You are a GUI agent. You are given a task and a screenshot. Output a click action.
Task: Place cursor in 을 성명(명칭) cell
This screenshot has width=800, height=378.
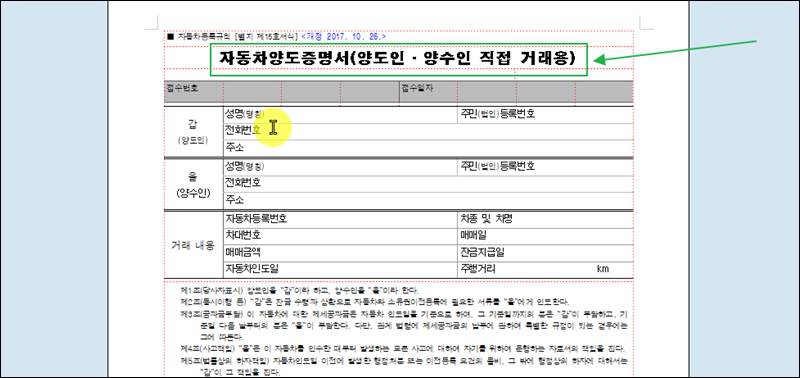(x=340, y=167)
